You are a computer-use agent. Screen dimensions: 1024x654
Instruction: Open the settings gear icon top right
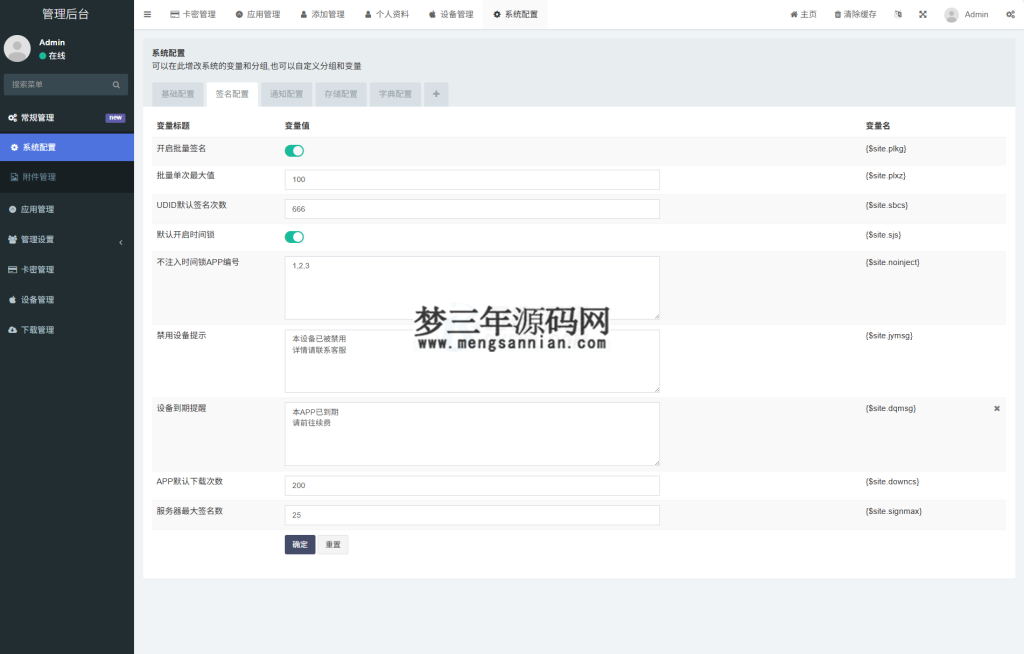1010,14
